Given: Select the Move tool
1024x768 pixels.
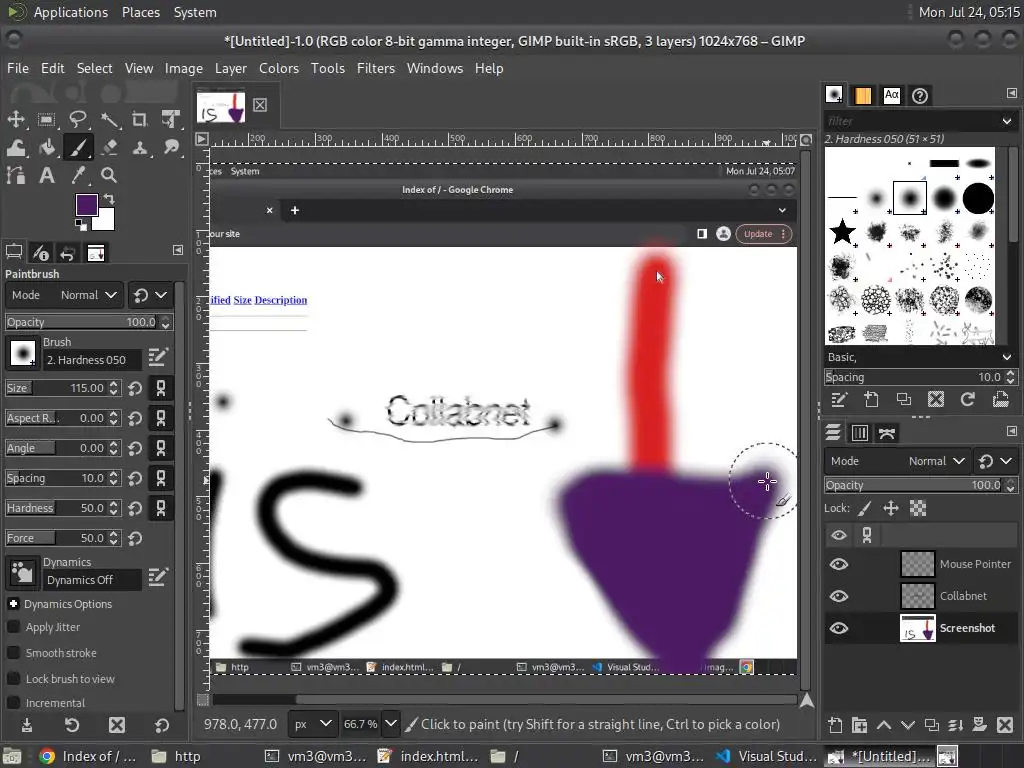Looking at the screenshot, I should click(x=16, y=119).
